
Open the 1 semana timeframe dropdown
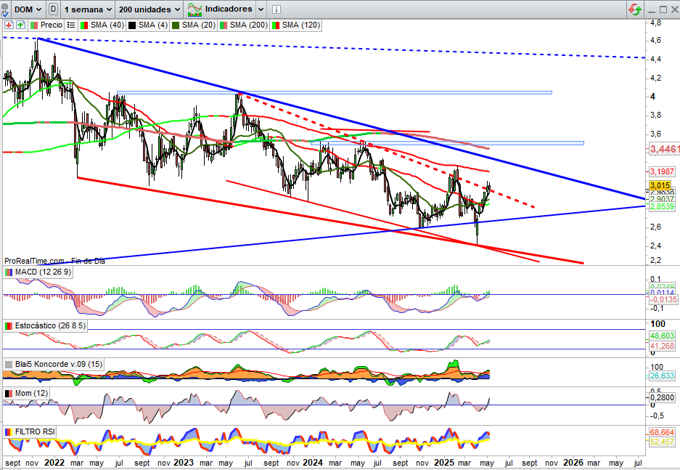(88, 9)
